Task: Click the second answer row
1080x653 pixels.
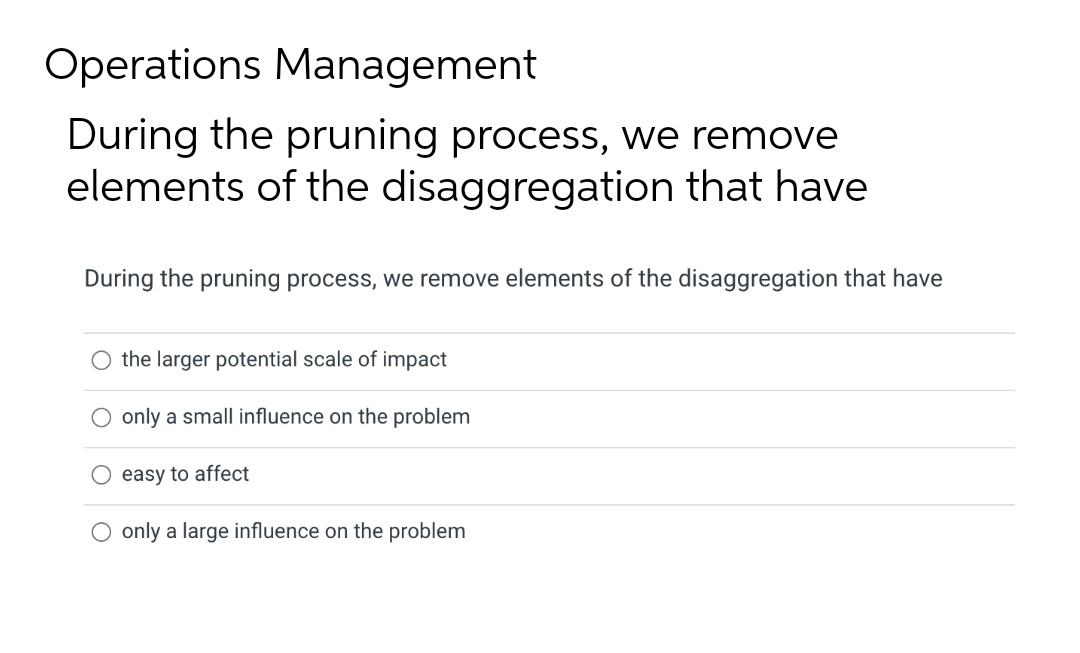Action: coord(550,417)
